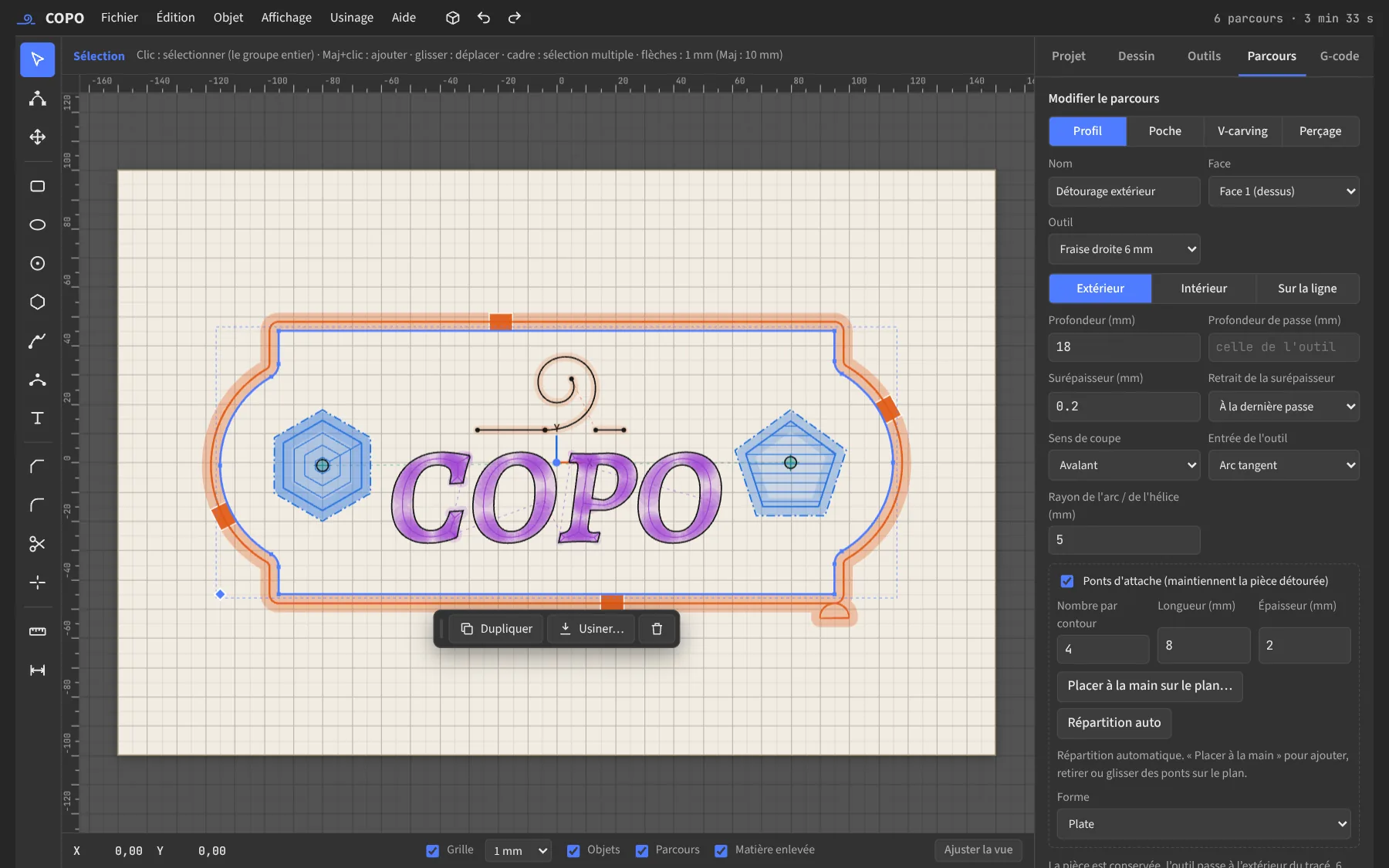
Task: Open the Avalant cutting direction dropdown
Action: coord(1124,465)
